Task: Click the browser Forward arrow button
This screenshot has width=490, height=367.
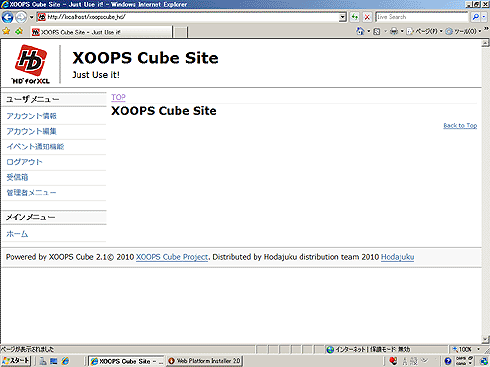Action: (x=21, y=17)
